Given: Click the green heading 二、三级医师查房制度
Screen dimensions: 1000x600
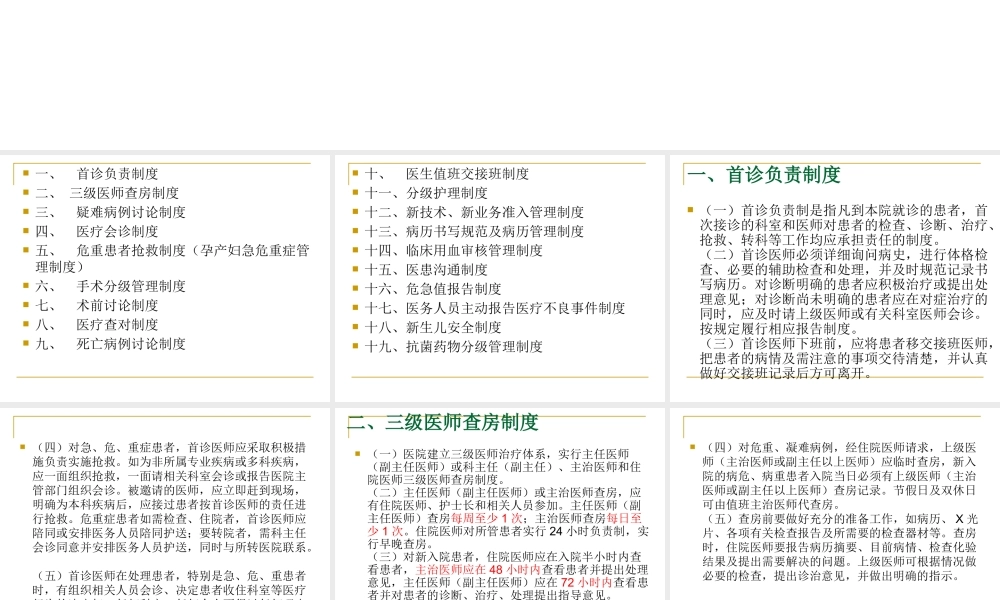Looking at the screenshot, I should pyautogui.click(x=443, y=422).
